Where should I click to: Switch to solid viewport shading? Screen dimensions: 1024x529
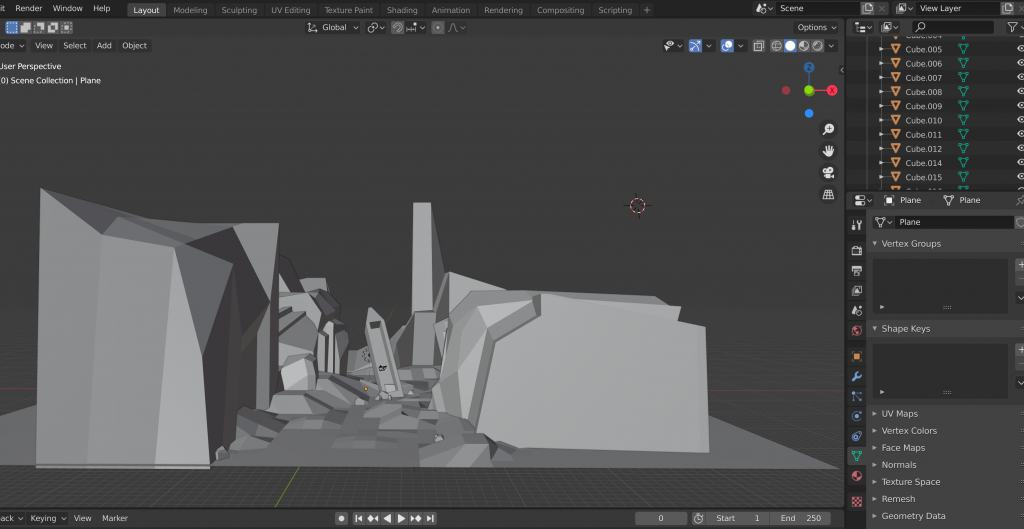click(790, 46)
